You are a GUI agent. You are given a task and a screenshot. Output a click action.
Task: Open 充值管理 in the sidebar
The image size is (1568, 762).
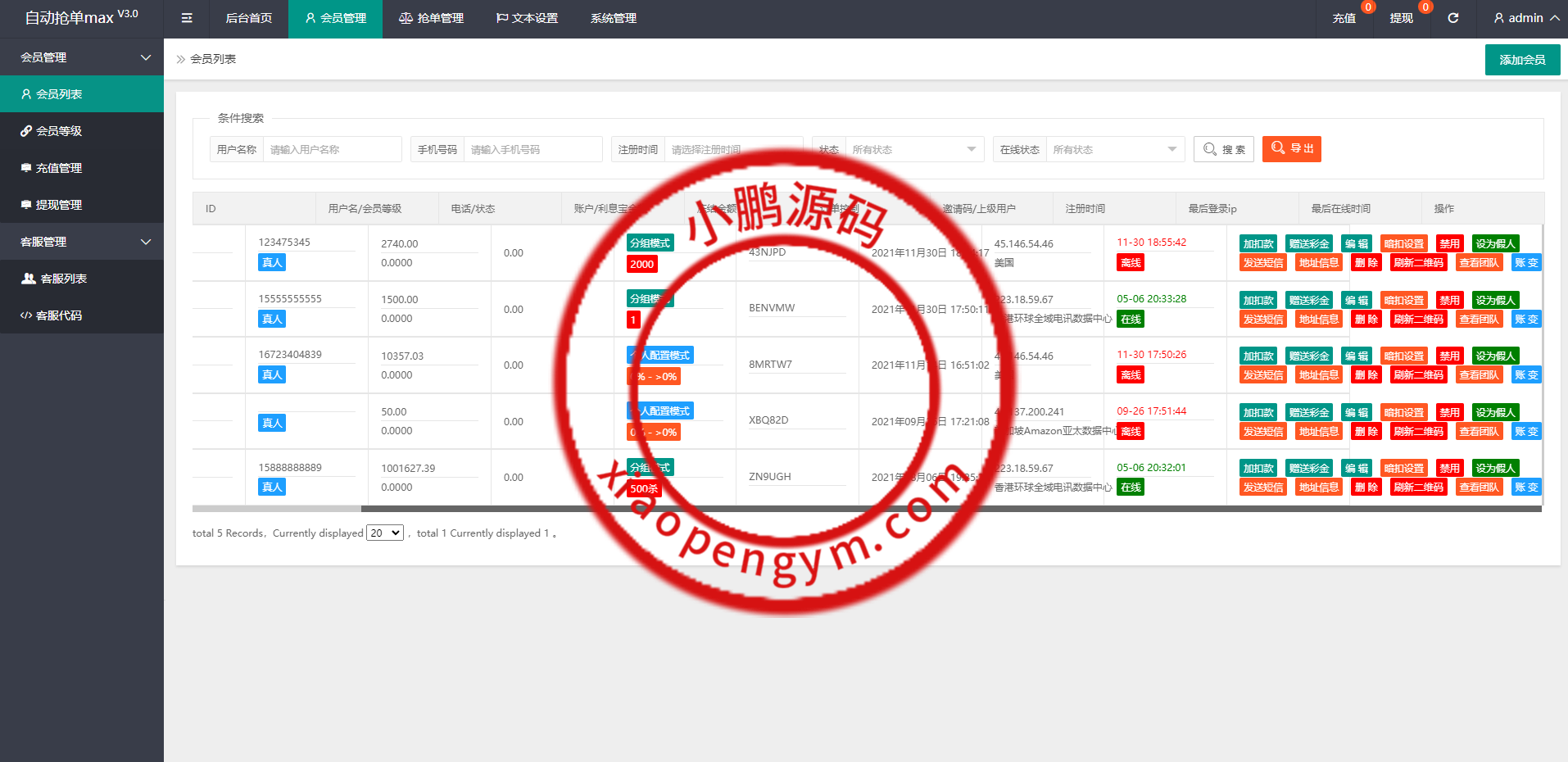(58, 168)
